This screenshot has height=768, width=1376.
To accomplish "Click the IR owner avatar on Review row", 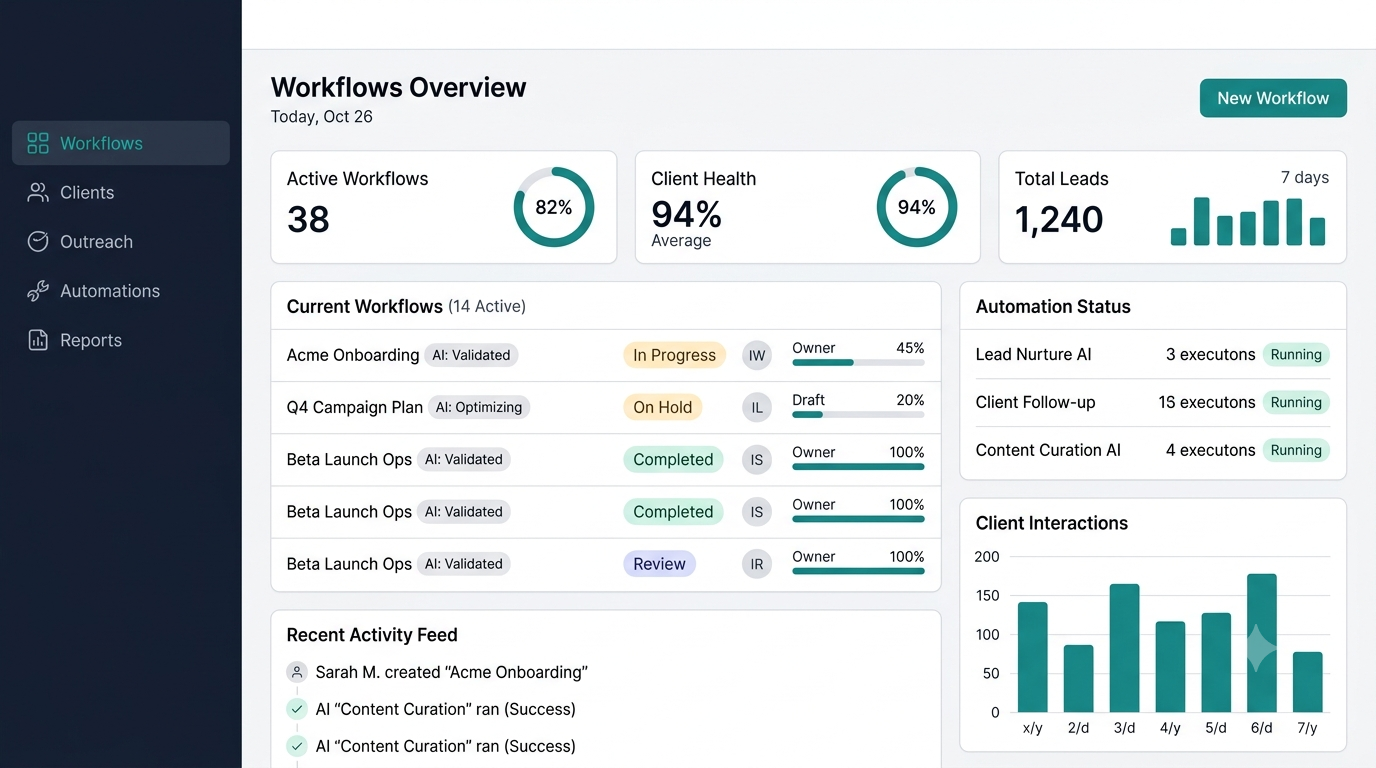I will 757,564.
